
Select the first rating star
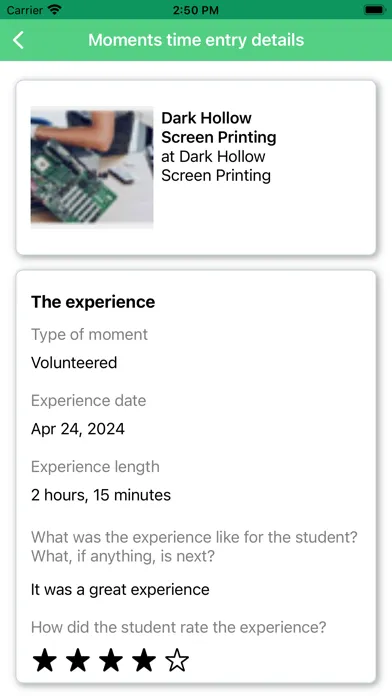[45, 660]
